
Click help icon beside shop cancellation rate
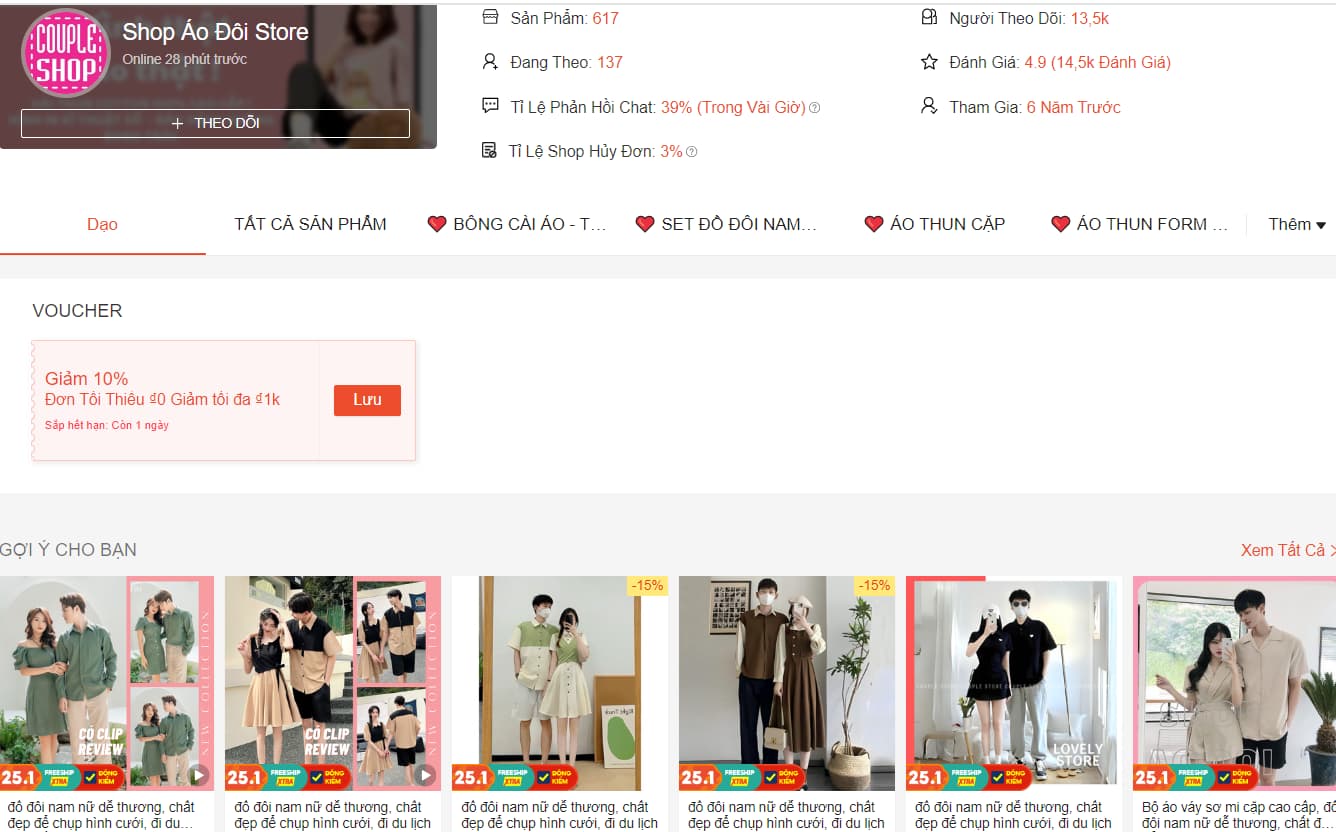point(691,152)
